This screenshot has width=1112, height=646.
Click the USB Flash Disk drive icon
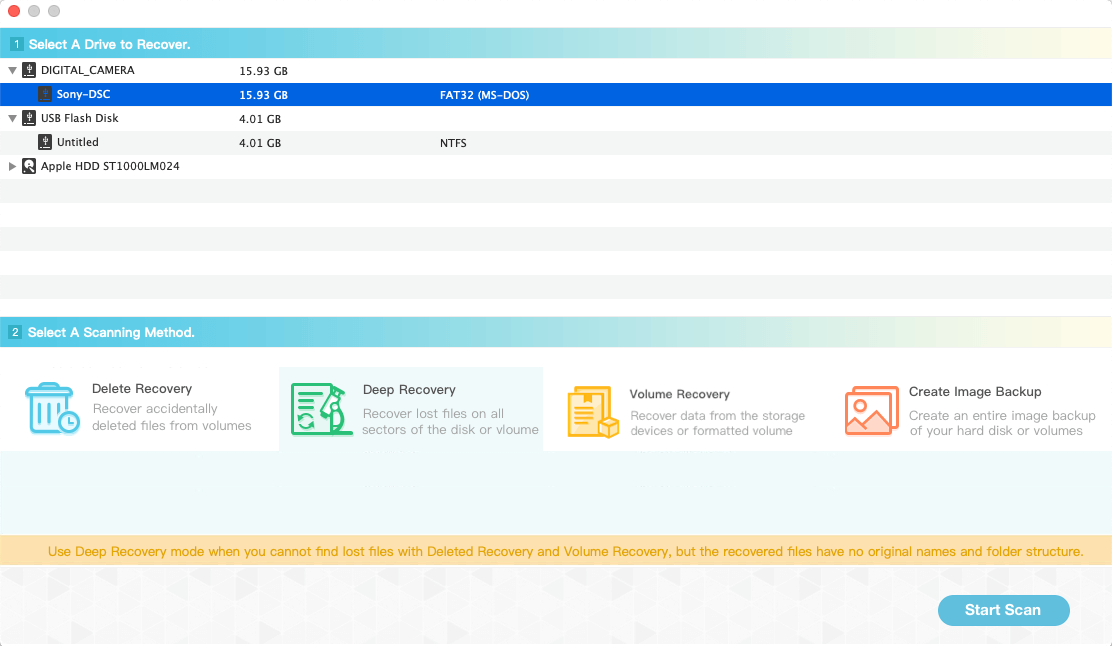[x=29, y=118]
